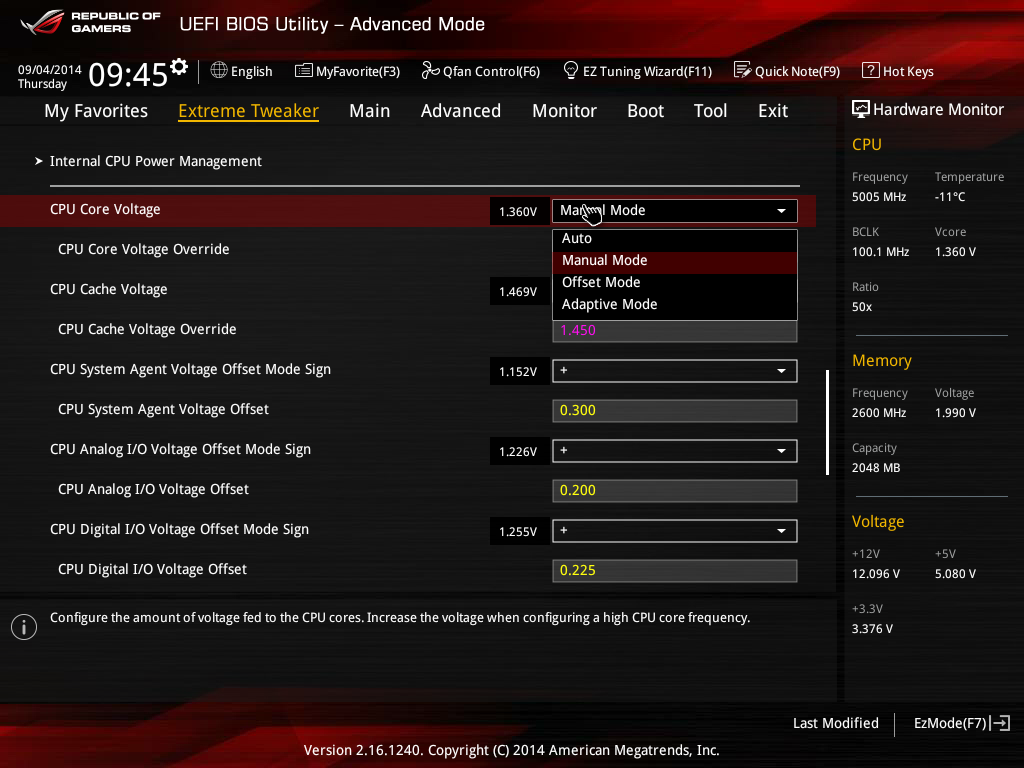Select Auto in the voltage mode list

coord(675,239)
